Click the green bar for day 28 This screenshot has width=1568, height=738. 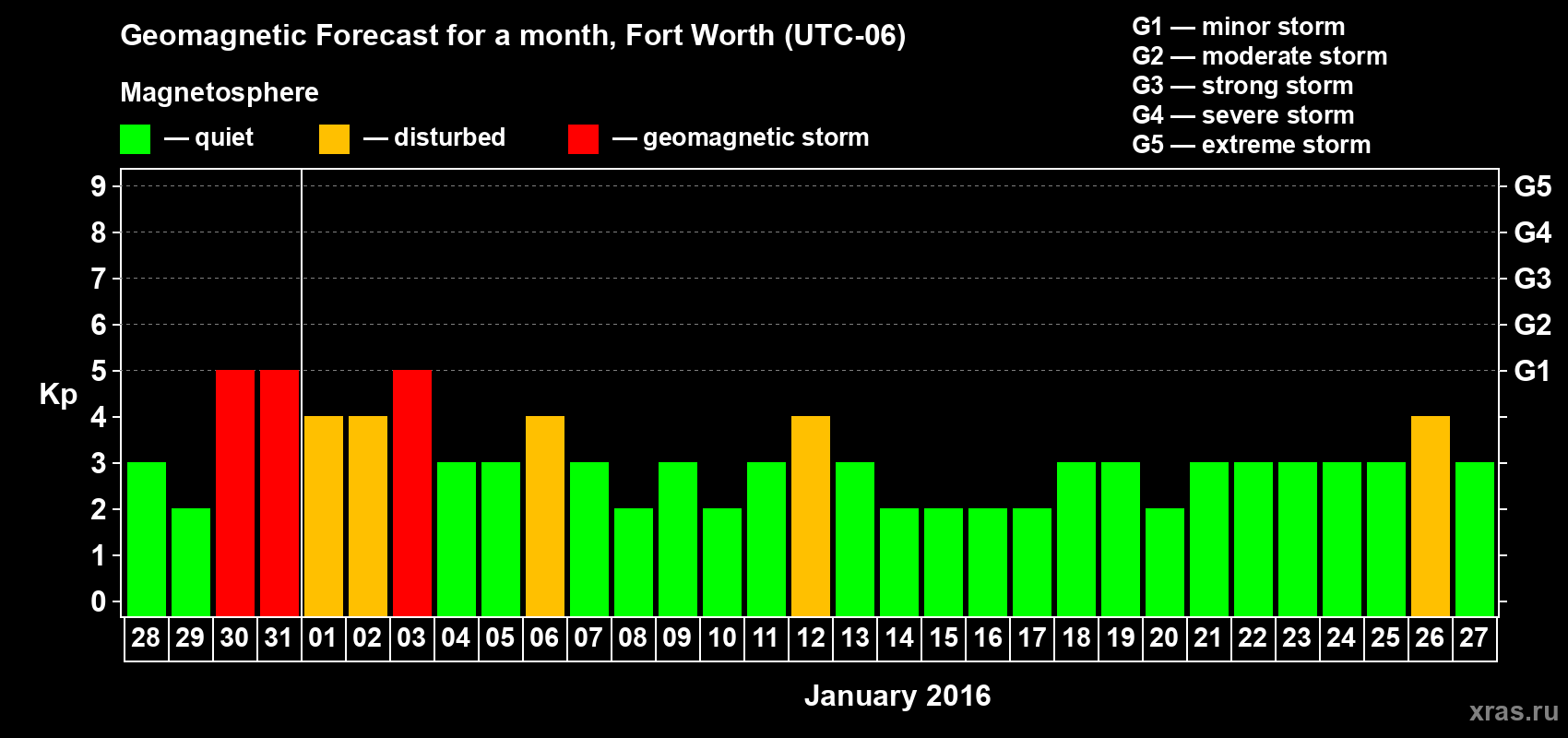(x=147, y=540)
